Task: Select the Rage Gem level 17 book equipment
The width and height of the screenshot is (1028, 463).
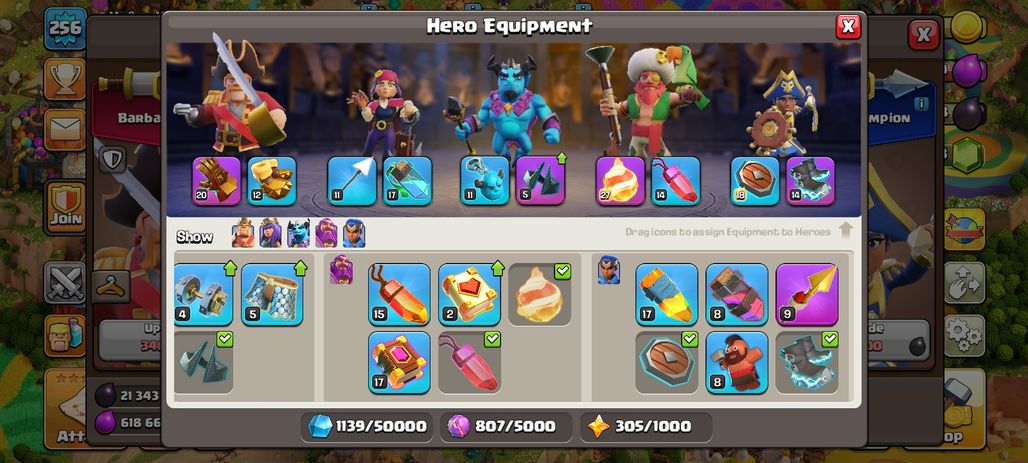Action: point(399,363)
